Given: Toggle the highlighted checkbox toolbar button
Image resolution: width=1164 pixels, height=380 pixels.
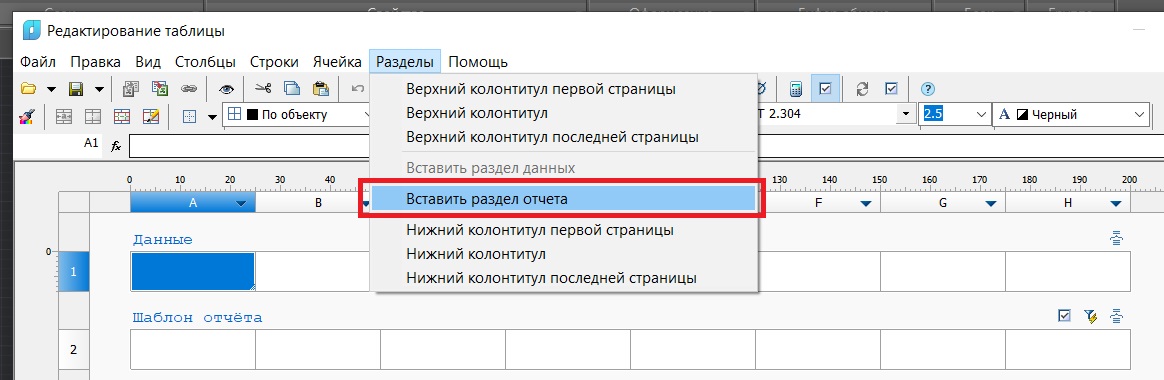Looking at the screenshot, I should tap(825, 89).
